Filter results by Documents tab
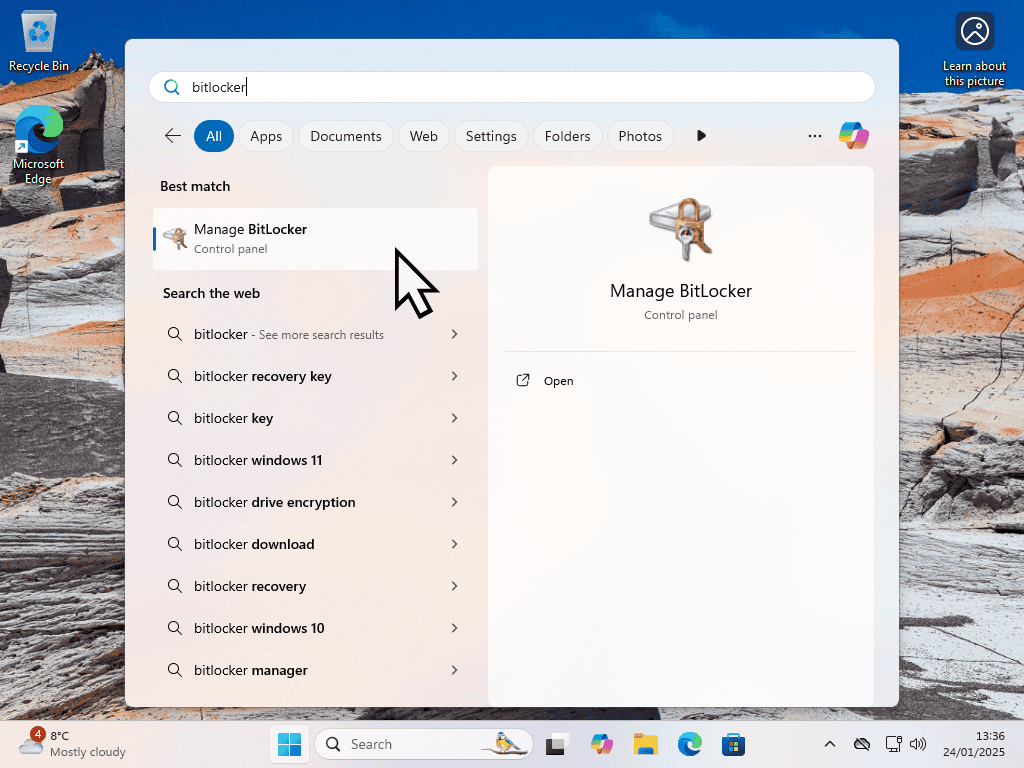The image size is (1024, 768). pyautogui.click(x=346, y=136)
